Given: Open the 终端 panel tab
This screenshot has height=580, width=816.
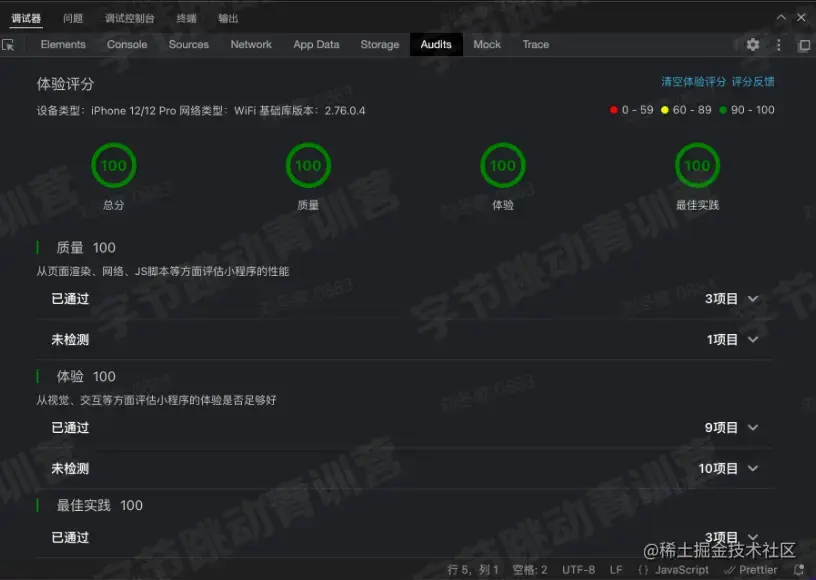Looking at the screenshot, I should [186, 19].
